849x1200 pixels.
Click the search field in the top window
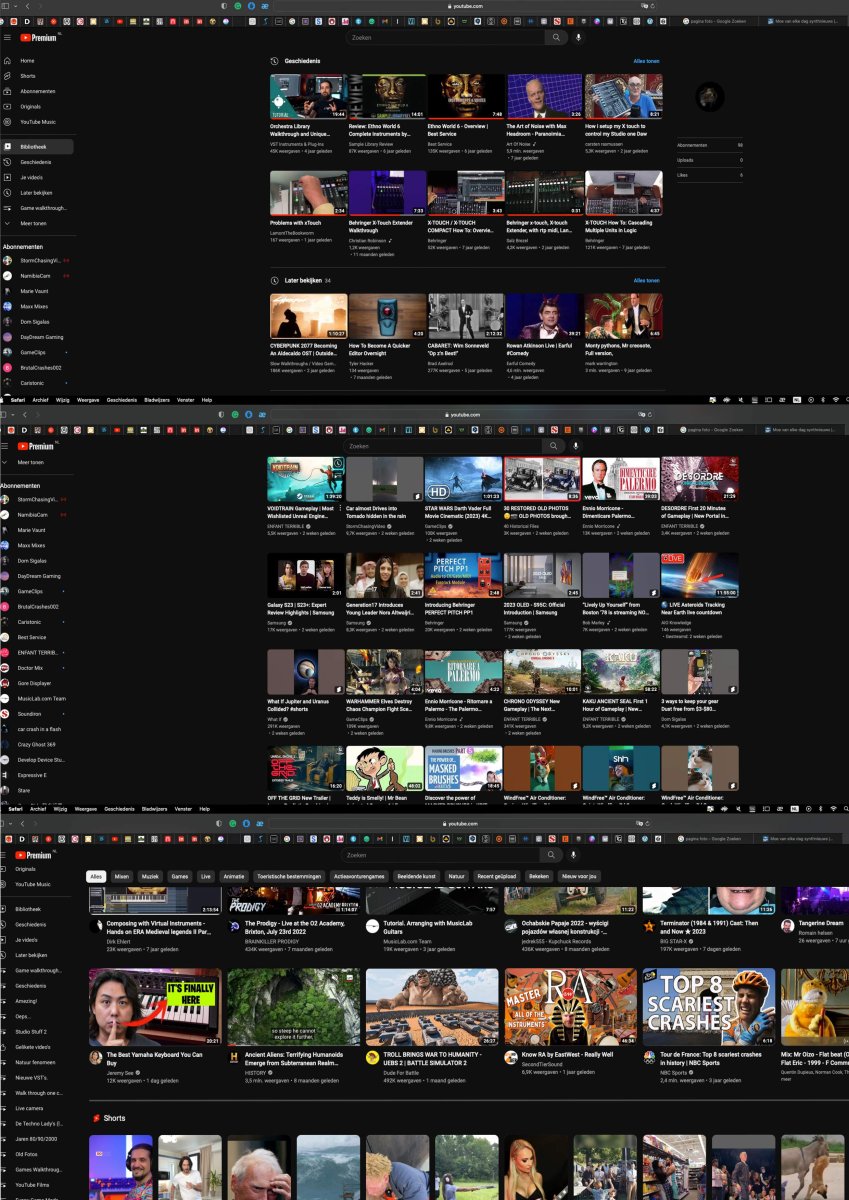[446, 37]
